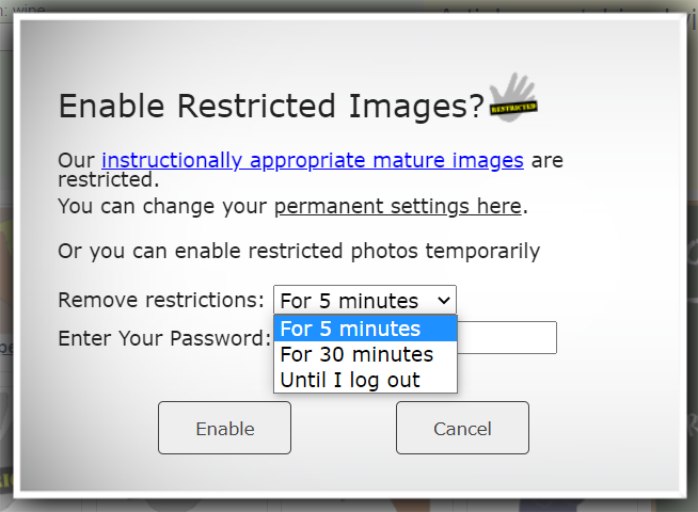Dismiss dialog with the Cancel button
The image size is (698, 512).
point(463,428)
